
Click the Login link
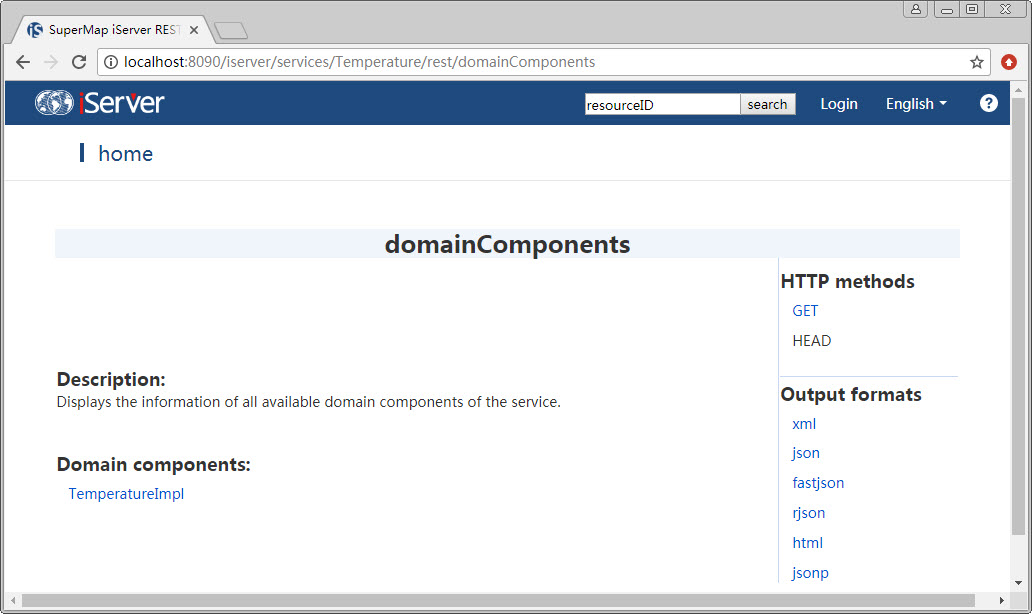click(839, 104)
